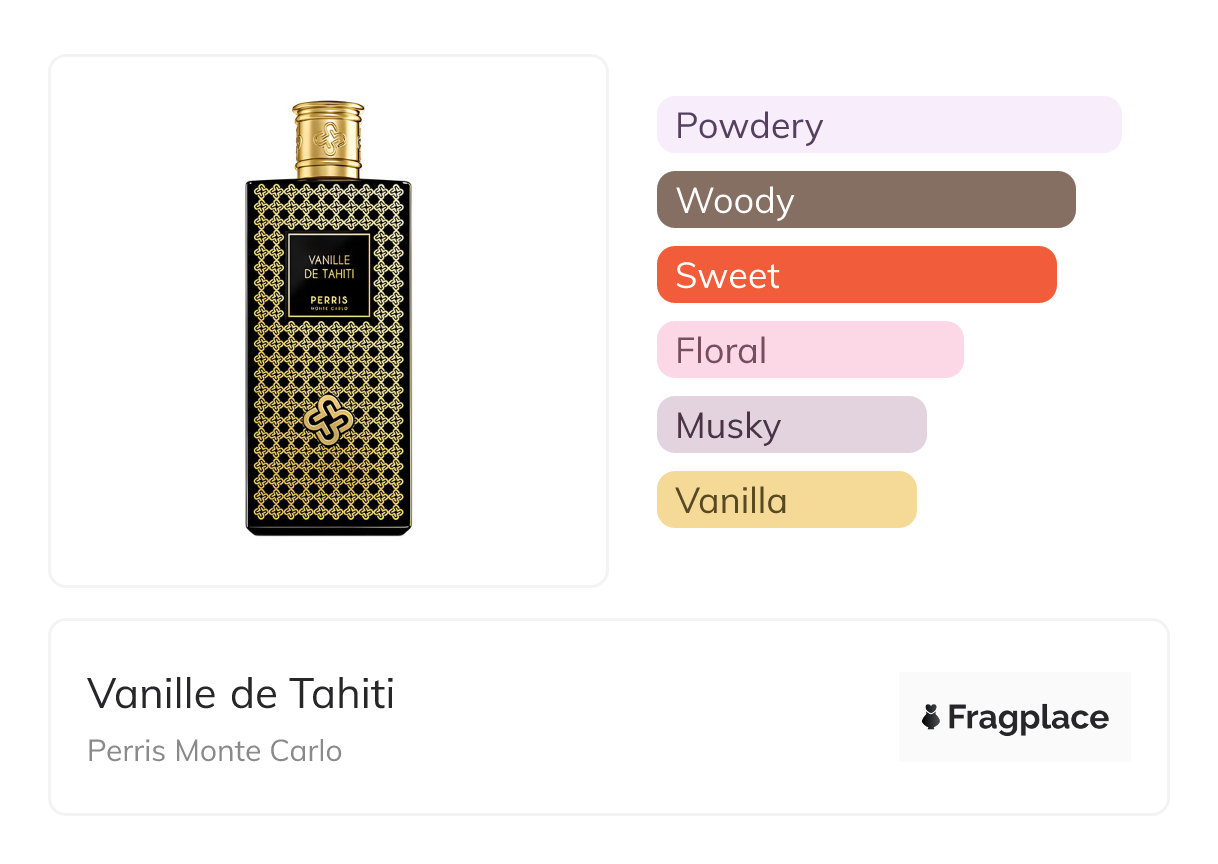Click the "MONTE CARLO" small text on the bottle
Viewport: 1218px width, 864px height.
(x=328, y=308)
